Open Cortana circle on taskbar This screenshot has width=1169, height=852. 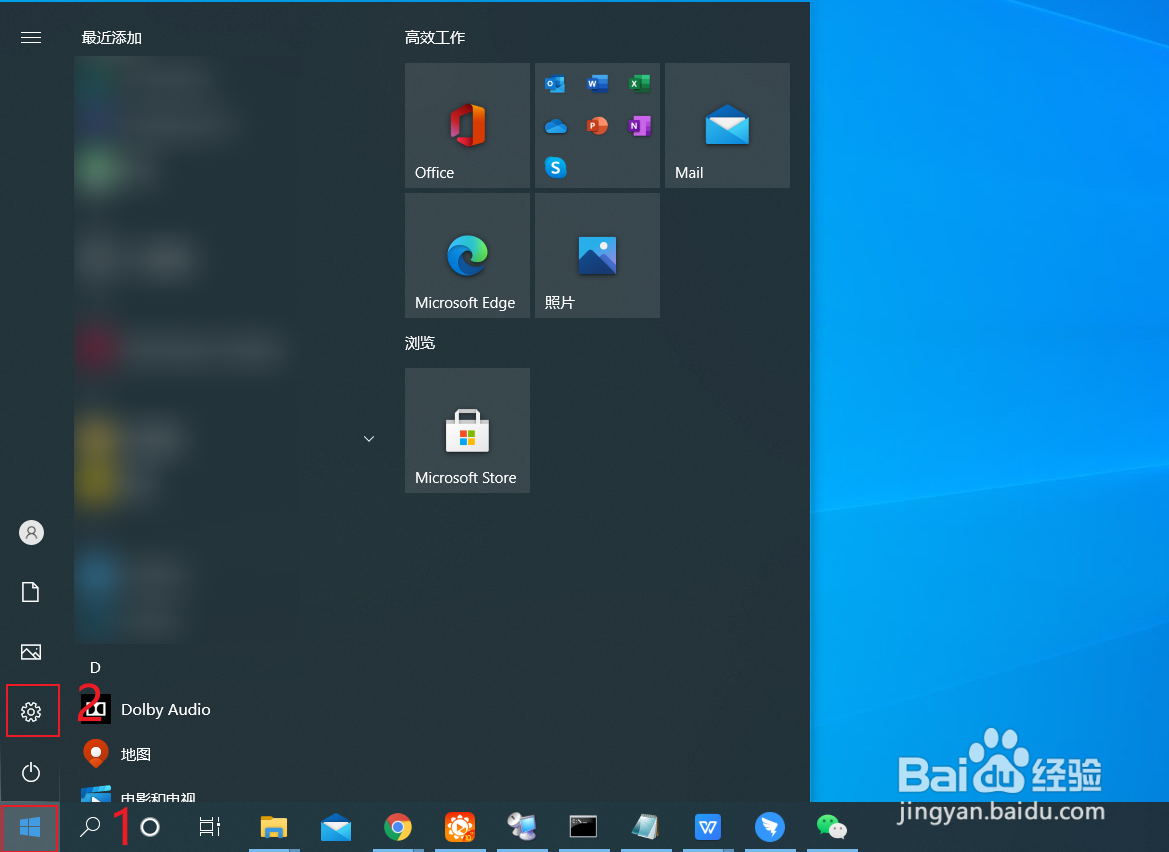[150, 827]
